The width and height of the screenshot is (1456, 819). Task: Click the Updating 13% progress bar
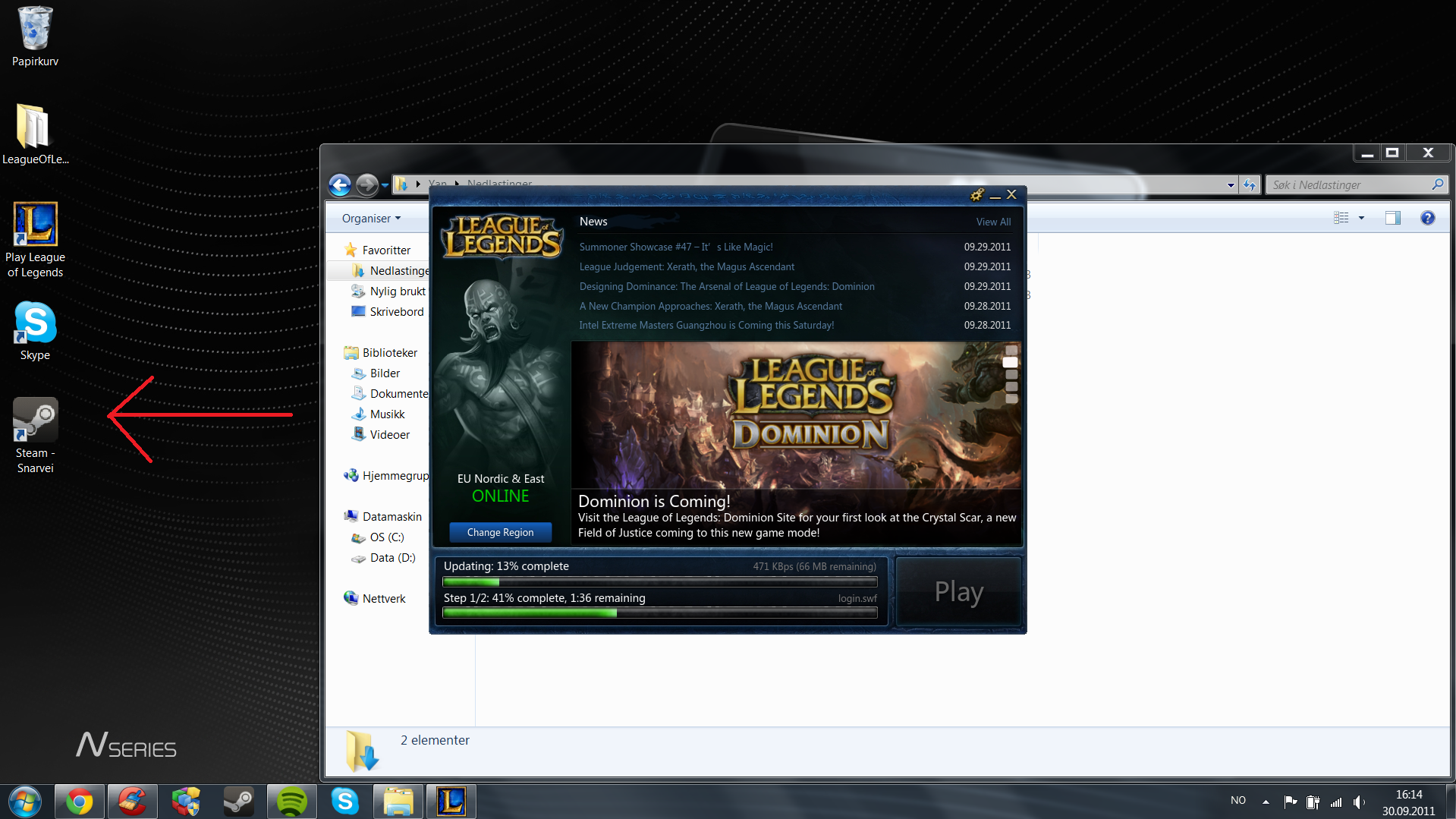pyautogui.click(x=660, y=582)
